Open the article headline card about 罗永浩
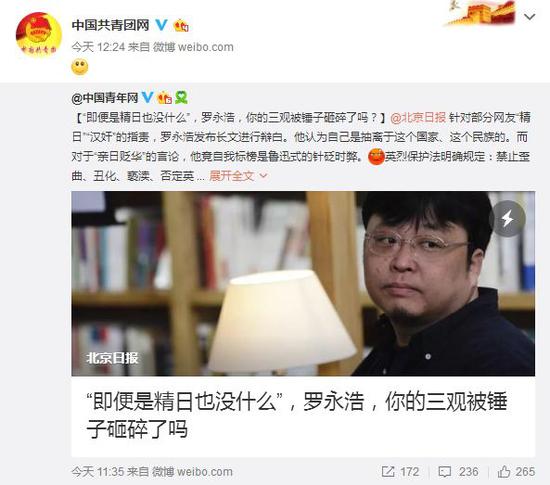This screenshot has width=550, height=485. [303, 416]
